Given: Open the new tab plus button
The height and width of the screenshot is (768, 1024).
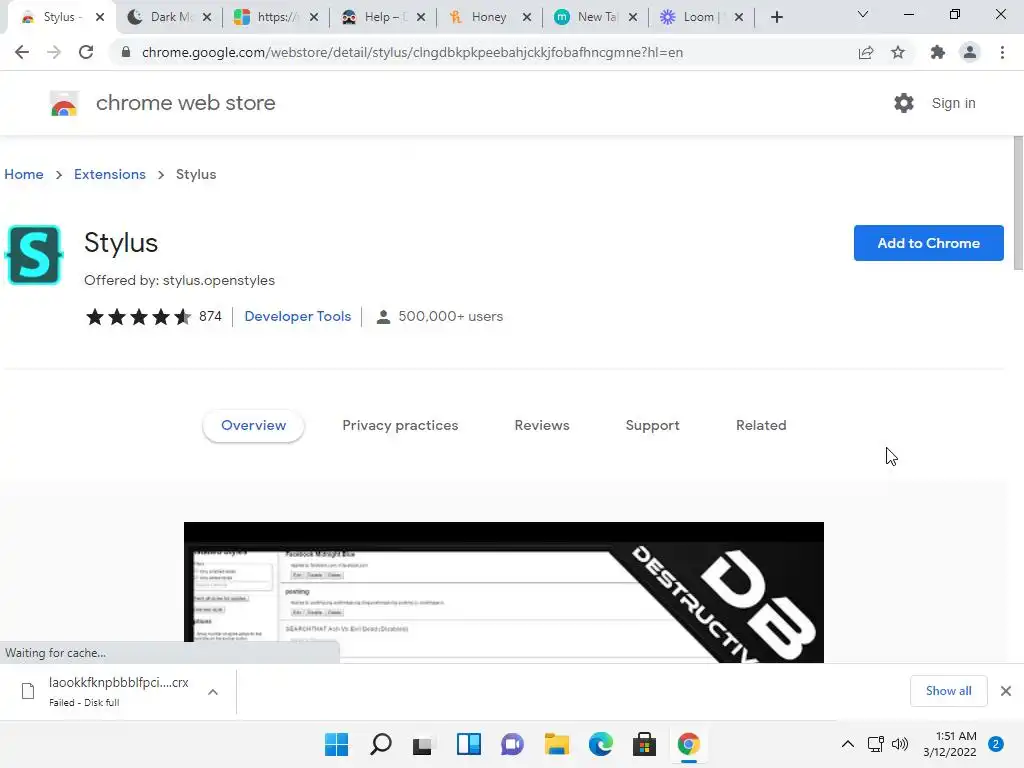Looking at the screenshot, I should (776, 18).
